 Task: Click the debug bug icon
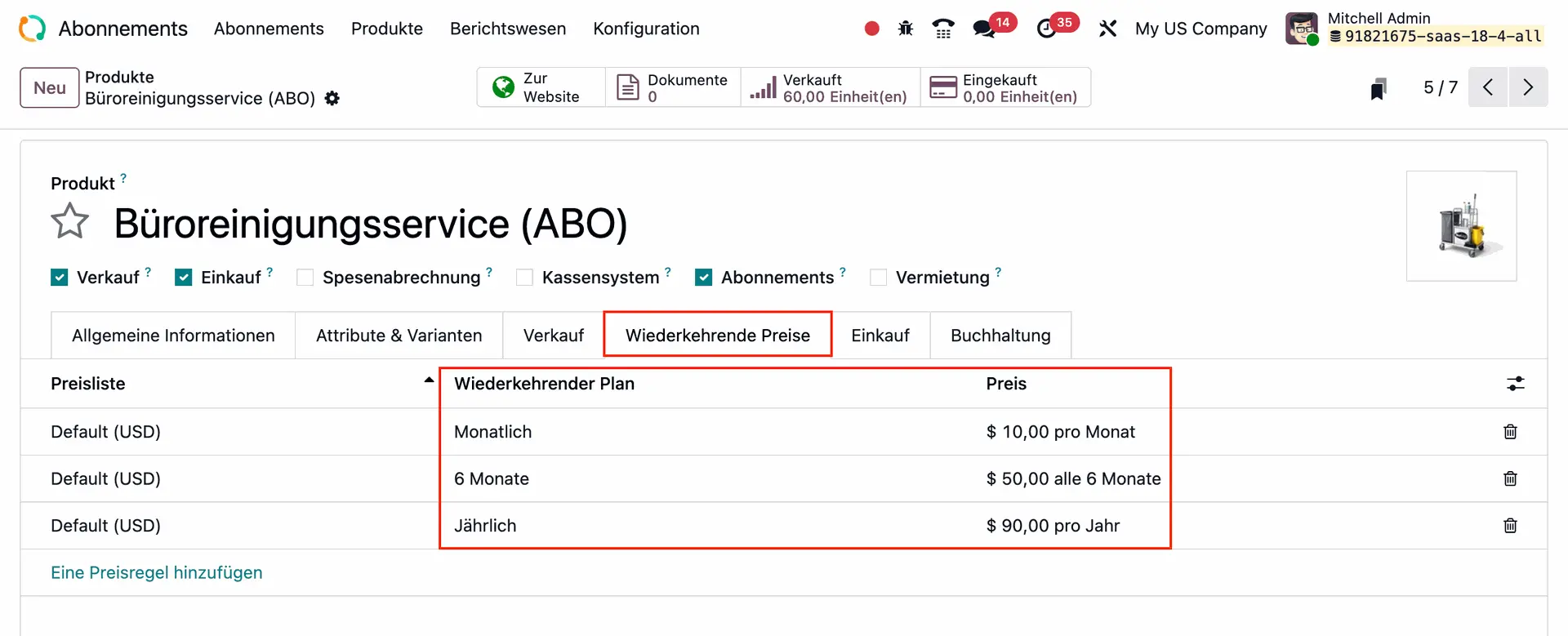pyautogui.click(x=905, y=29)
